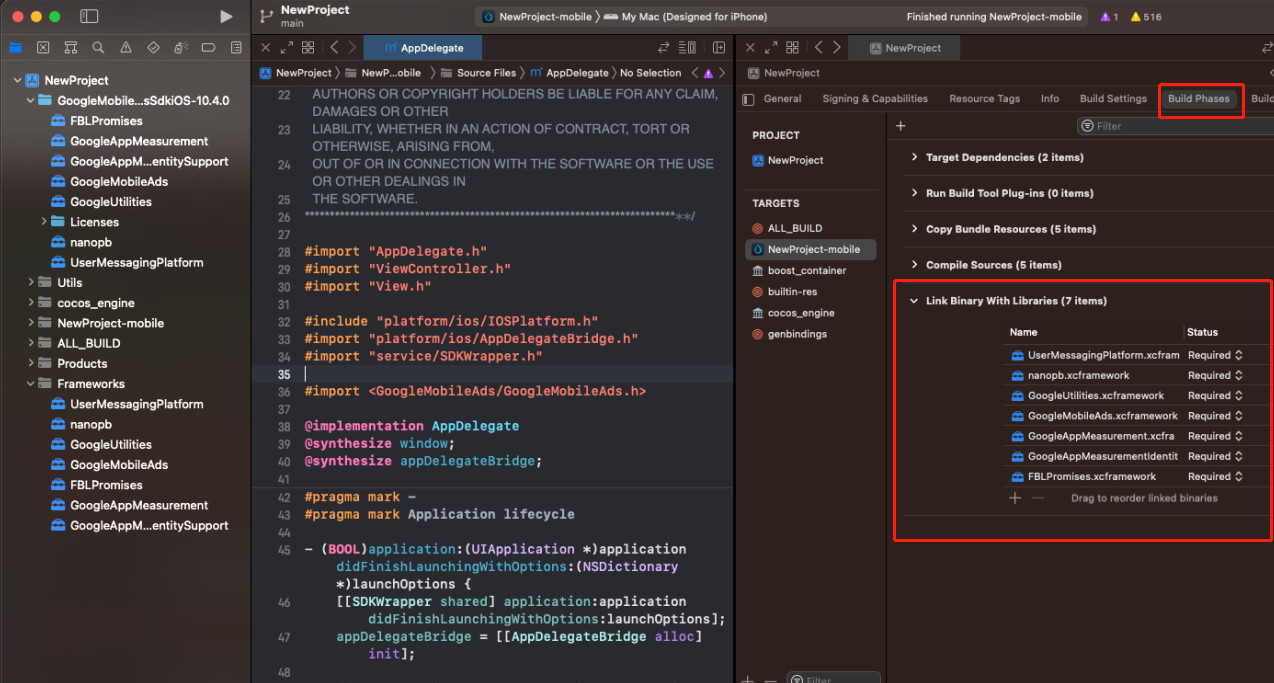Open Required status dropdown for nanopb.xcframework
The width and height of the screenshot is (1274, 683).
(x=1215, y=376)
